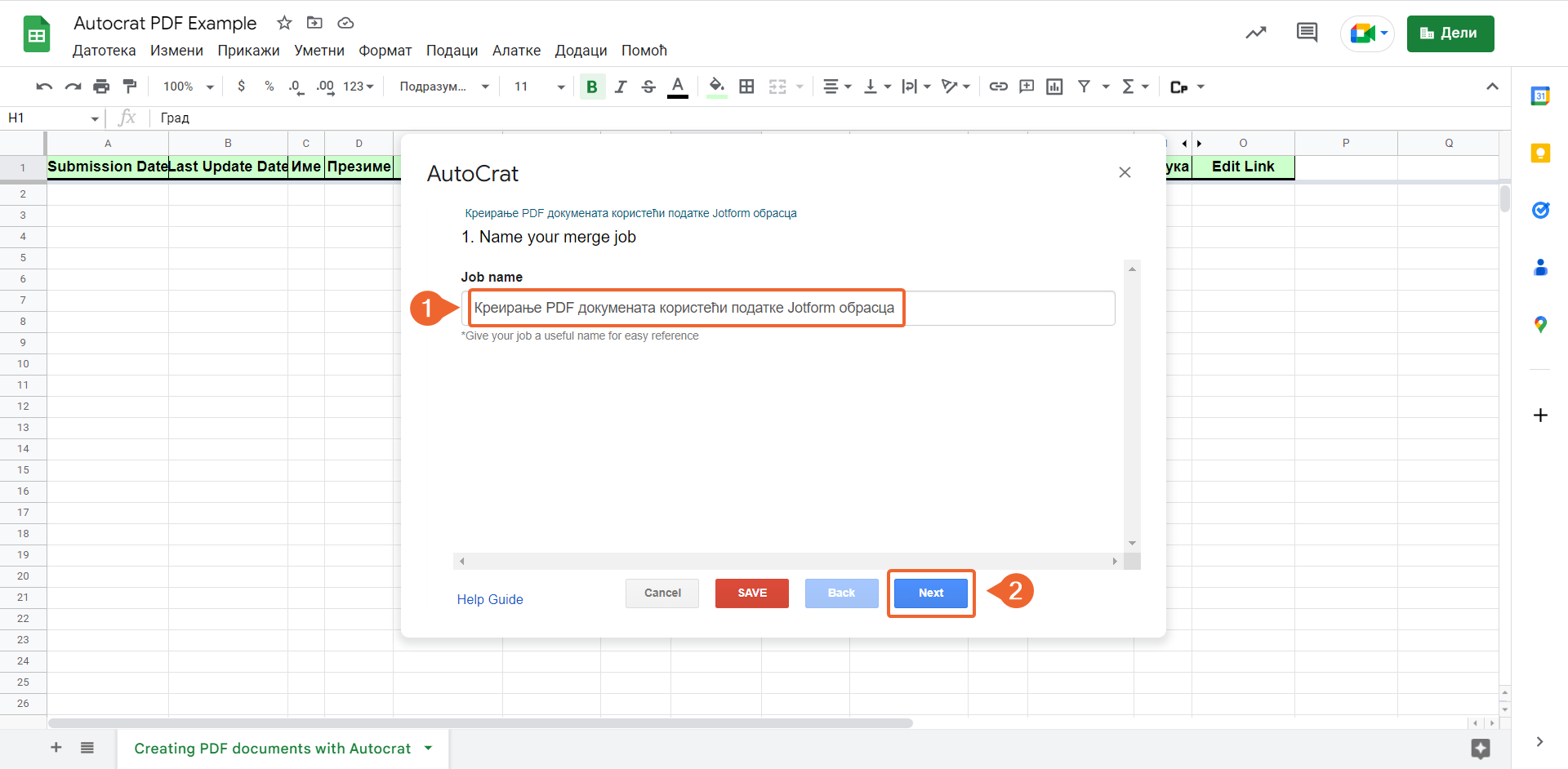Click the insert link icon

click(x=998, y=87)
